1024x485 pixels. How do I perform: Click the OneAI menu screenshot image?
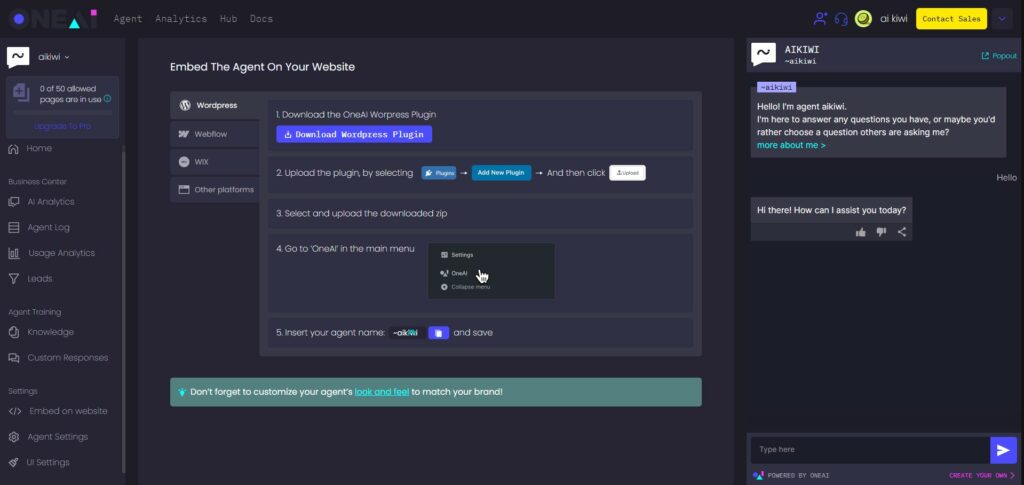tap(491, 271)
